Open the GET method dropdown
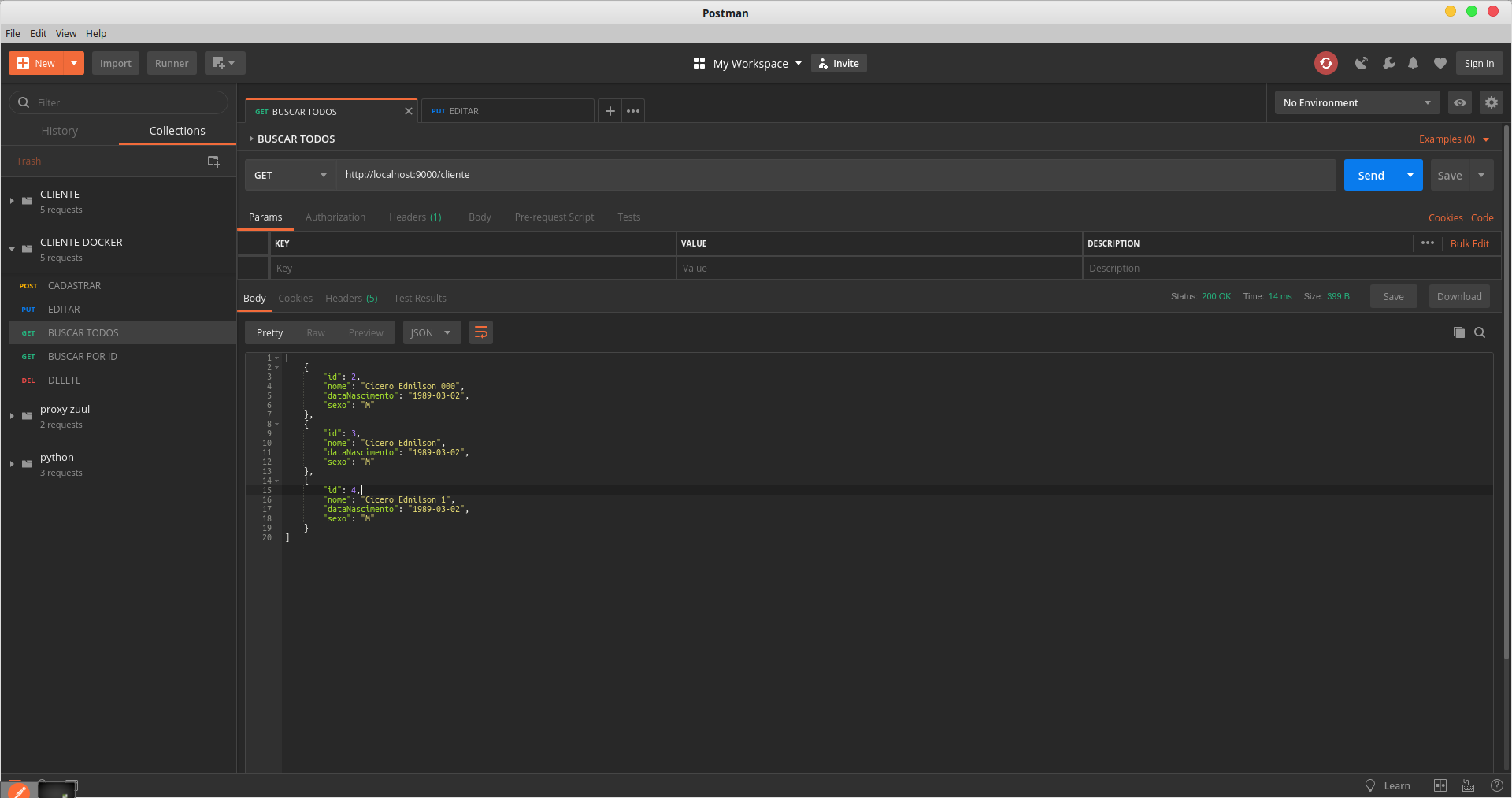Screen dimensions: 1512x798 point(290,175)
